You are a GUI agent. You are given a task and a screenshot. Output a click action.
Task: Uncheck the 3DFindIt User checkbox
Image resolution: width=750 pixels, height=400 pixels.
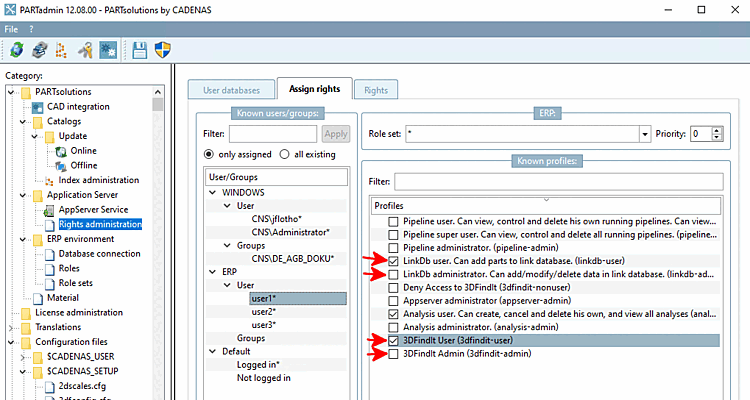pos(393,341)
